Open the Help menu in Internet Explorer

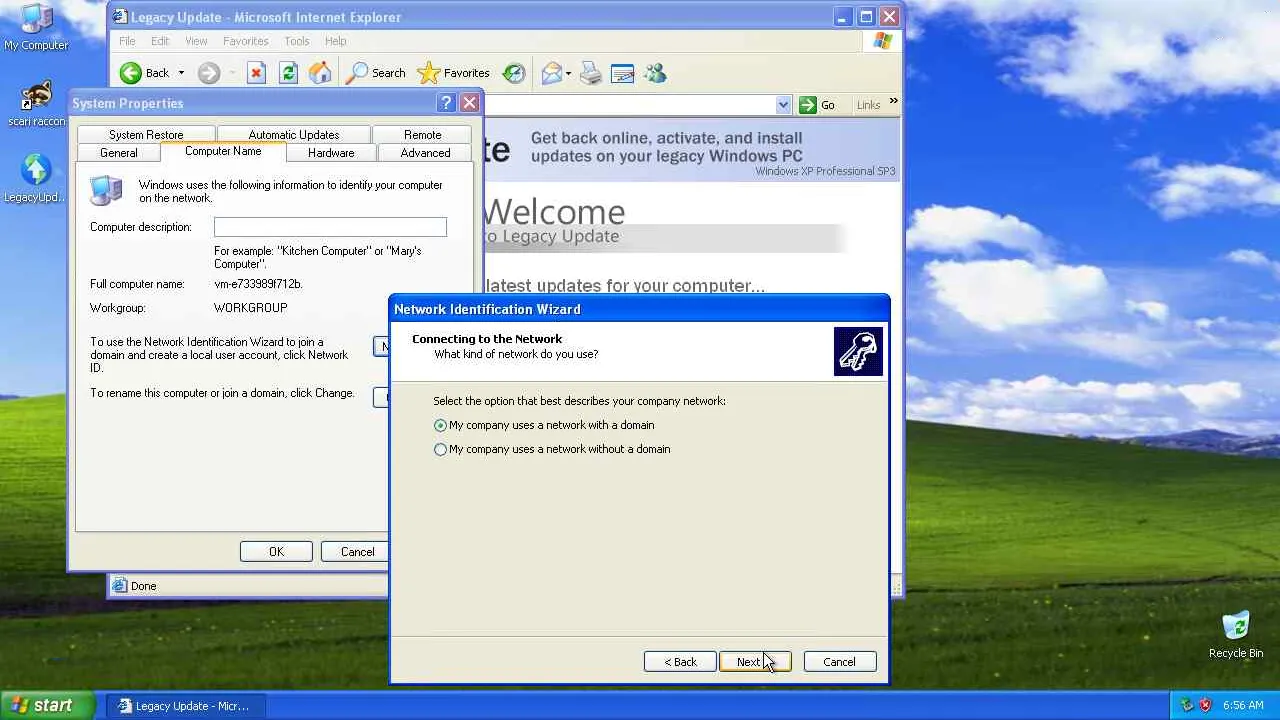pyautogui.click(x=335, y=41)
